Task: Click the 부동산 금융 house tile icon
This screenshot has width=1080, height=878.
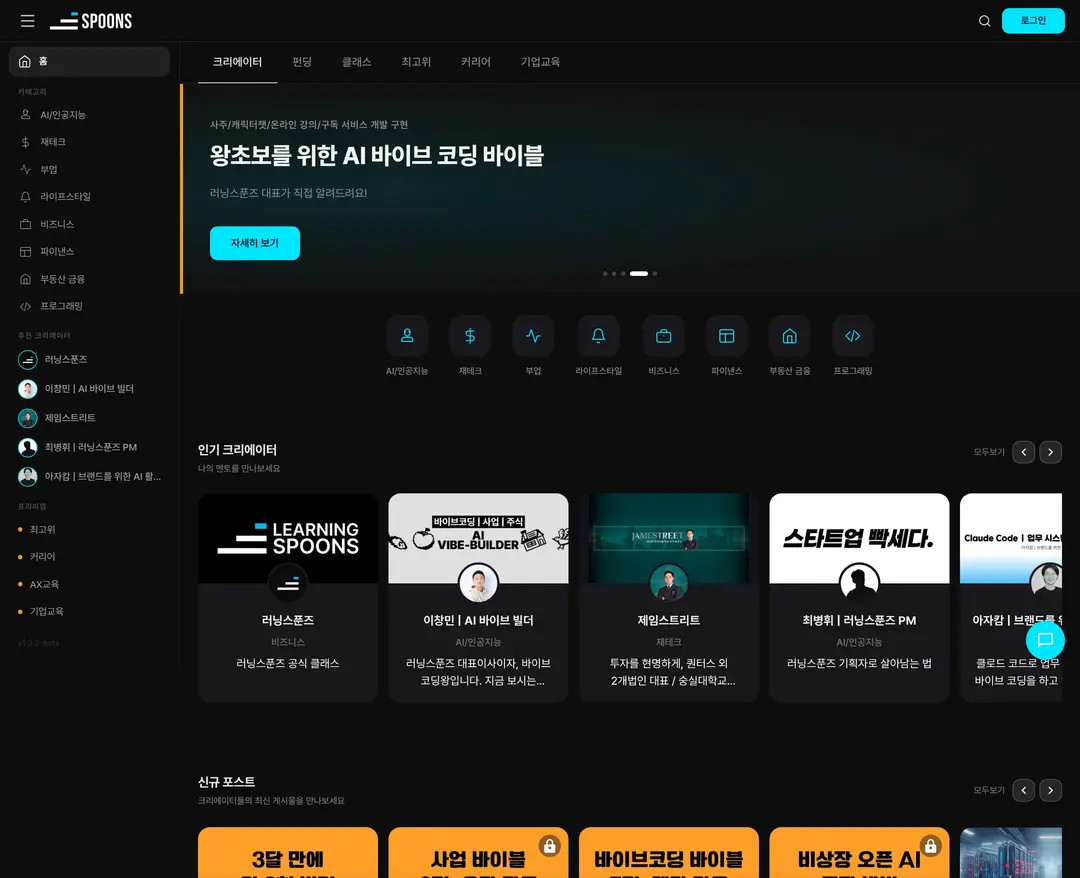Action: click(x=789, y=336)
